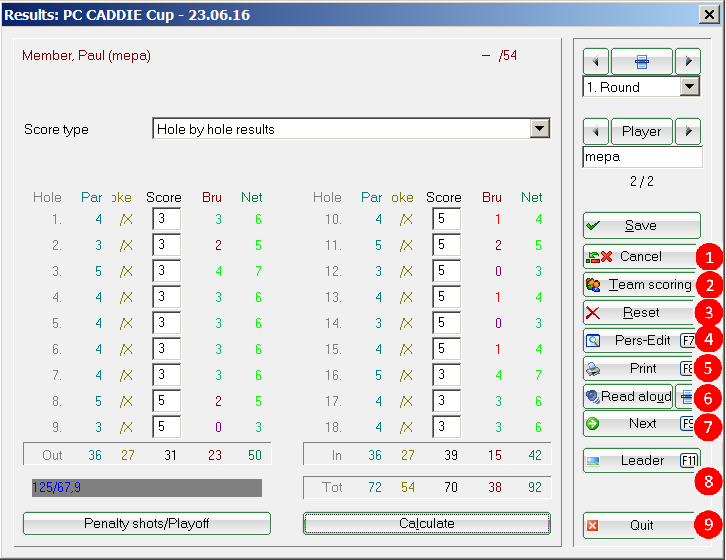
Task: Go to next round with right arrow
Action: [x=688, y=61]
